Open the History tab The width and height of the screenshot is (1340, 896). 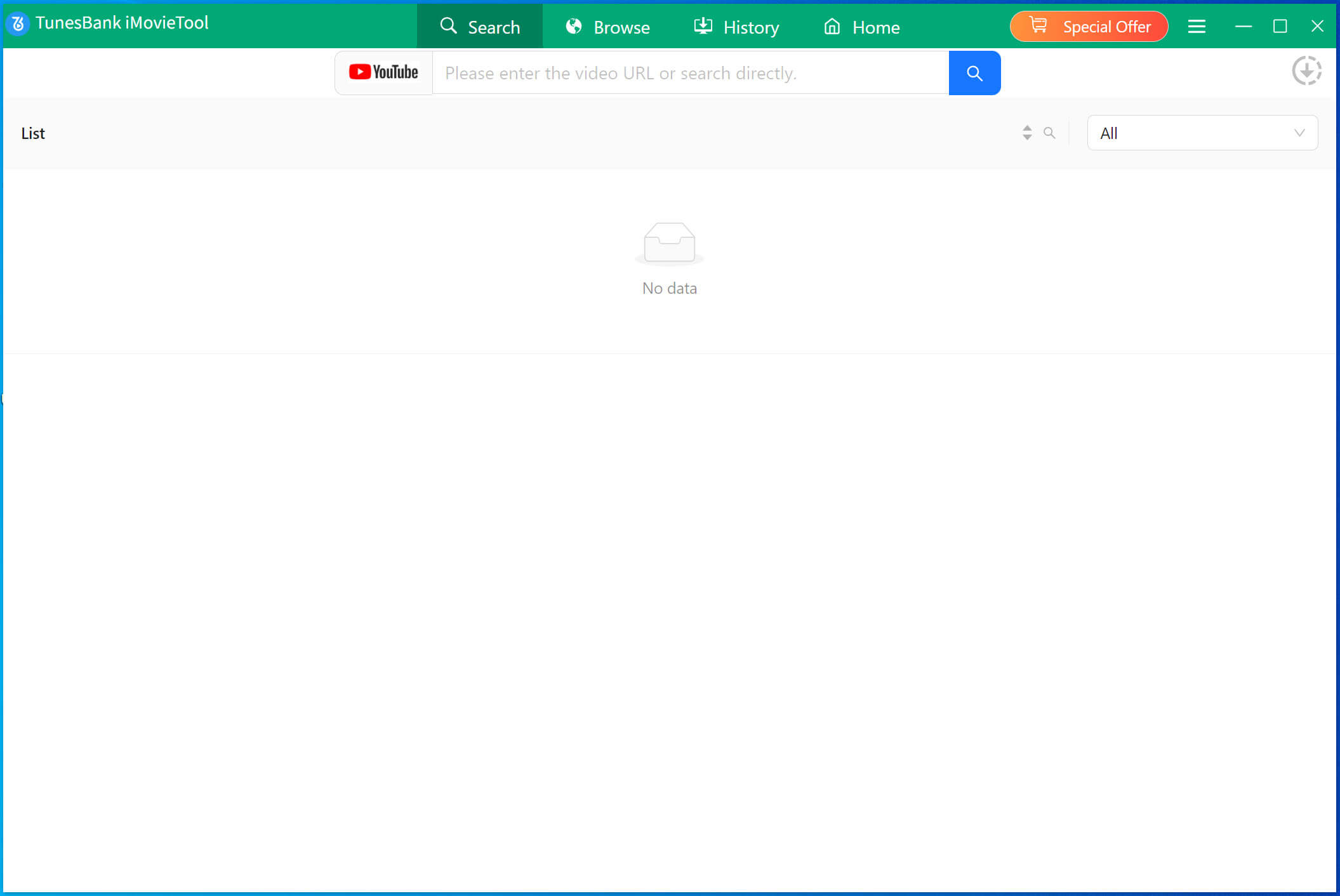(x=736, y=27)
